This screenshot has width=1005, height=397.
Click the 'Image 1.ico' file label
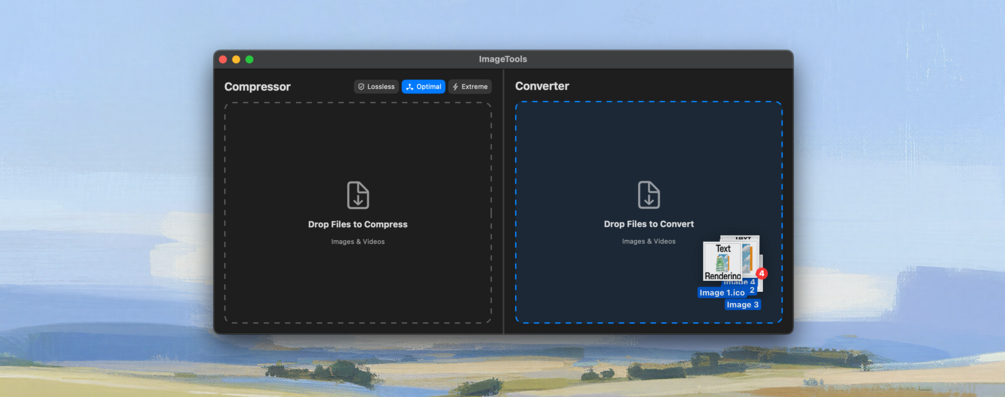pos(722,292)
